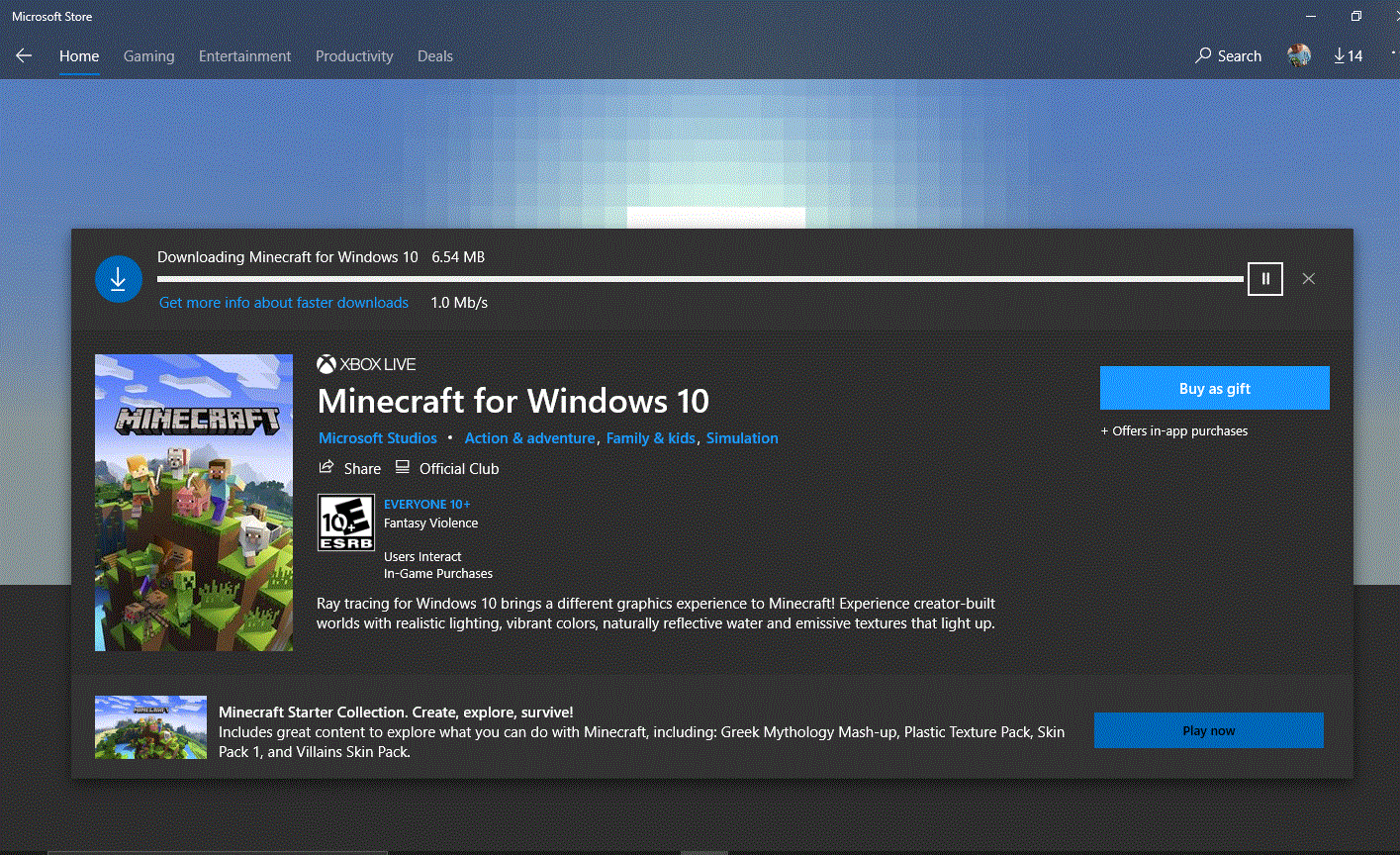The height and width of the screenshot is (855, 1400).
Task: Click the Fantasy Violence descriptor text
Action: (430, 523)
